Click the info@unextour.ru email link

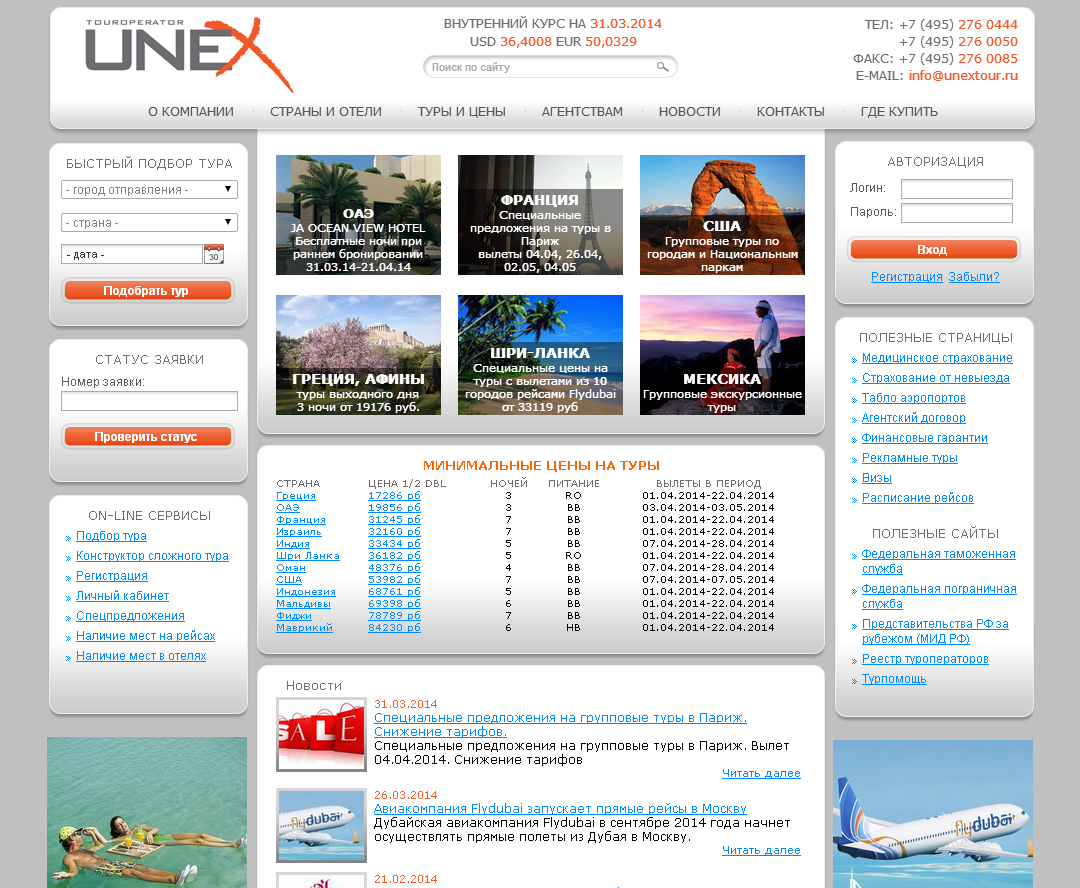click(x=963, y=75)
